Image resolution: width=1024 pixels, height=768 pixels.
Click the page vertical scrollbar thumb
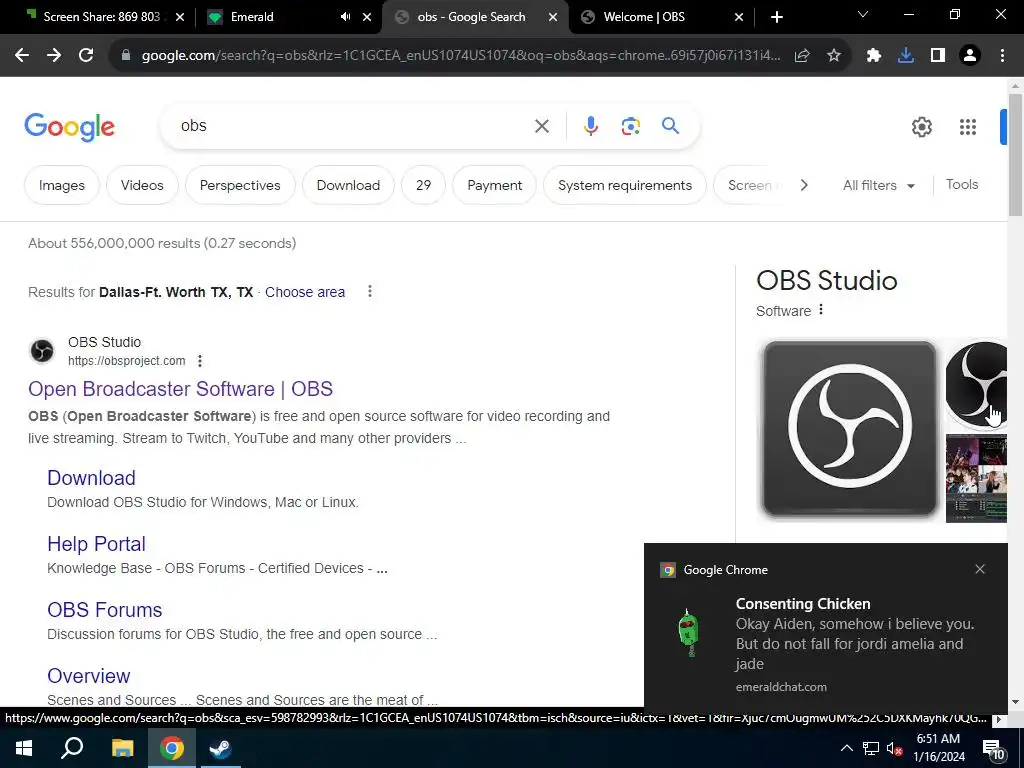coord(1015,154)
